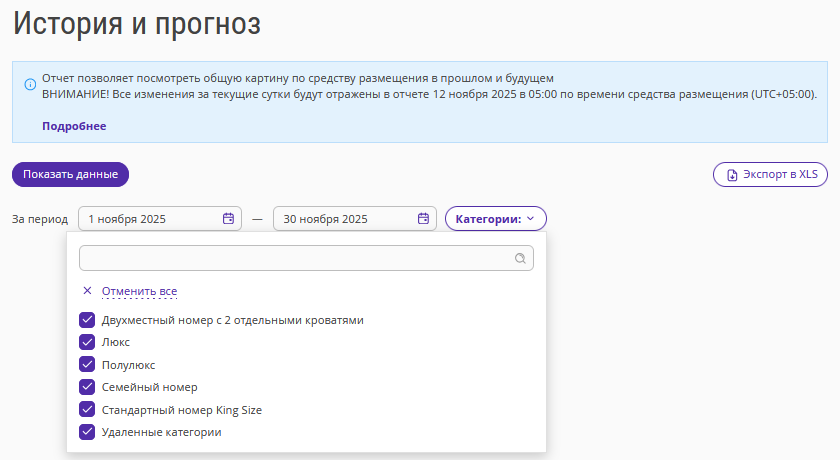
Task: Click the Люкс category label
Action: [x=116, y=342]
